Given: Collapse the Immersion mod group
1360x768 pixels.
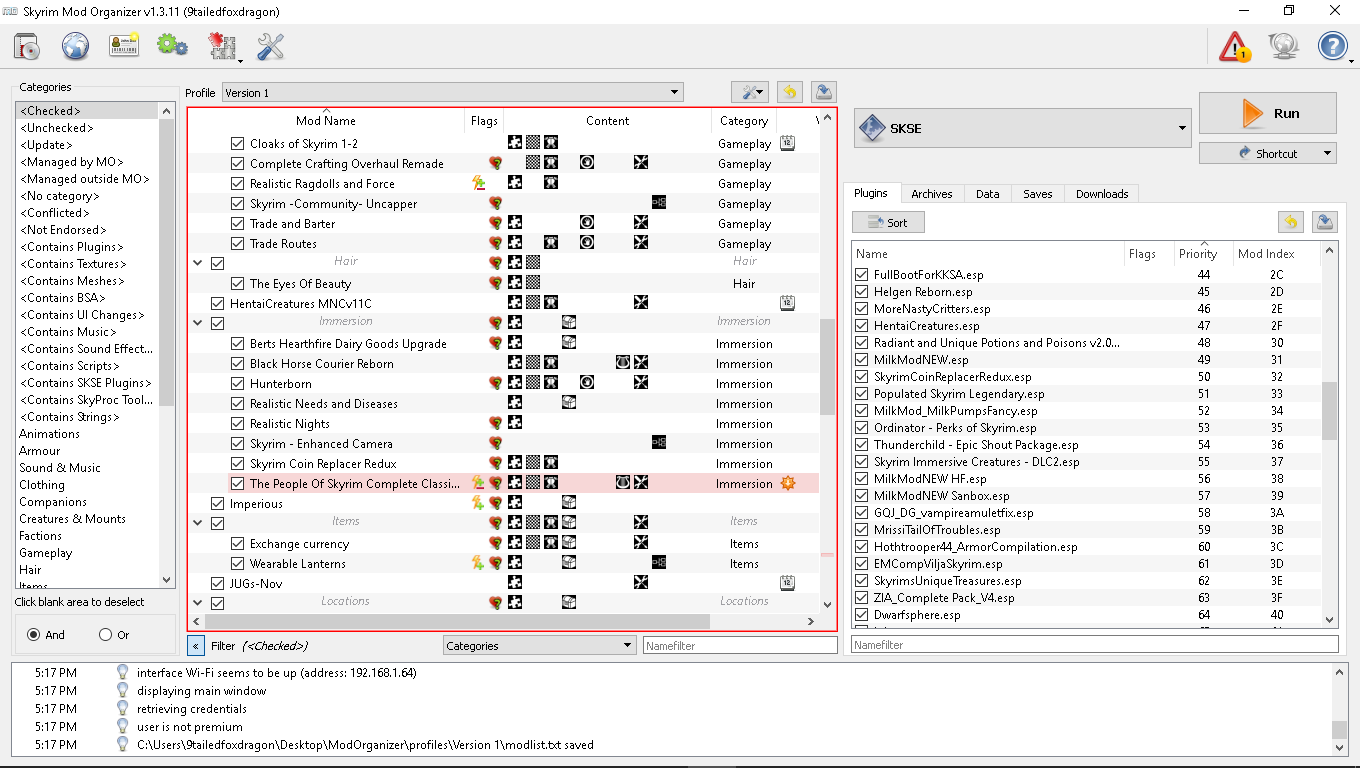Looking at the screenshot, I should pos(197,323).
